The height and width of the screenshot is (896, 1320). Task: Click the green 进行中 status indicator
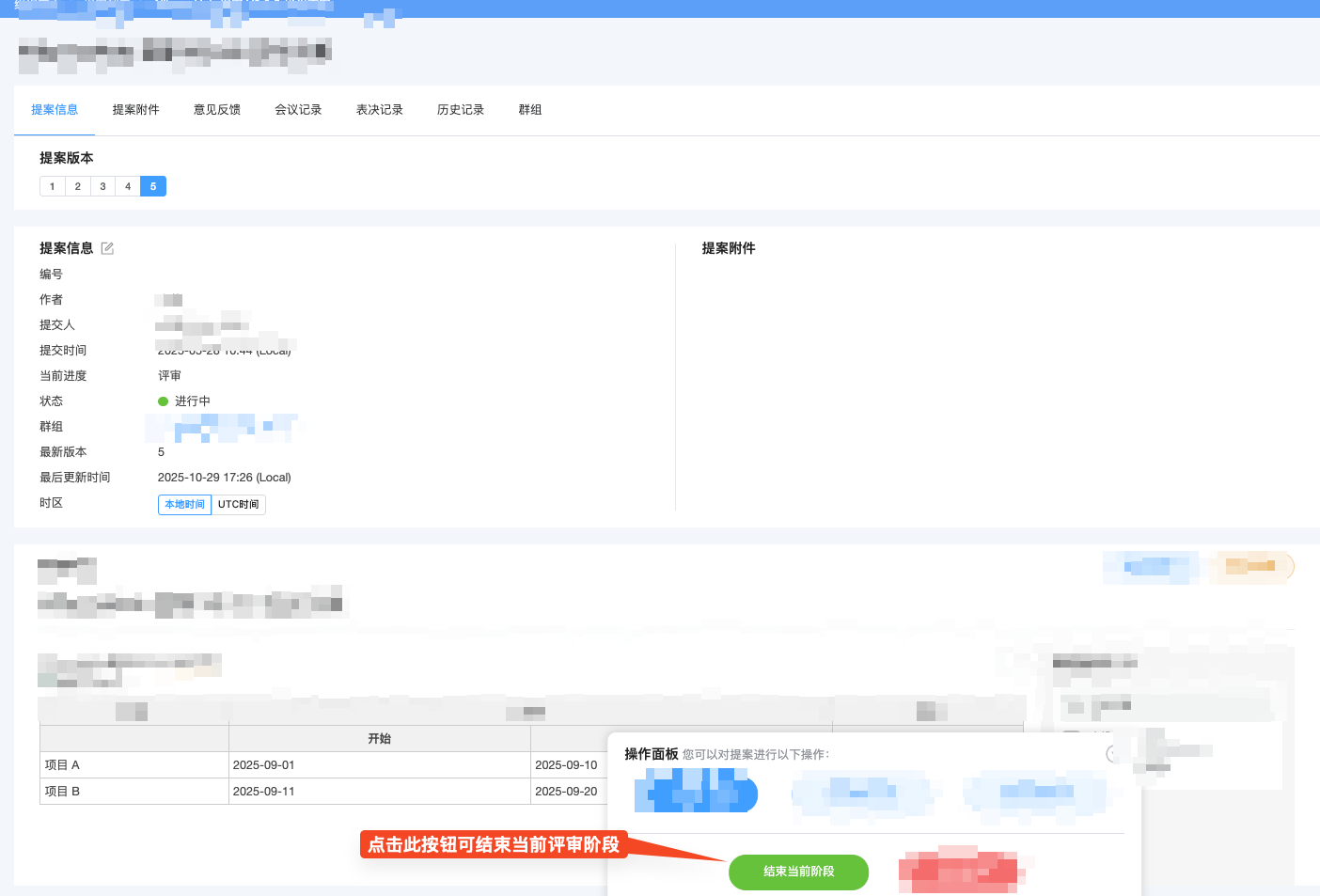coord(163,400)
